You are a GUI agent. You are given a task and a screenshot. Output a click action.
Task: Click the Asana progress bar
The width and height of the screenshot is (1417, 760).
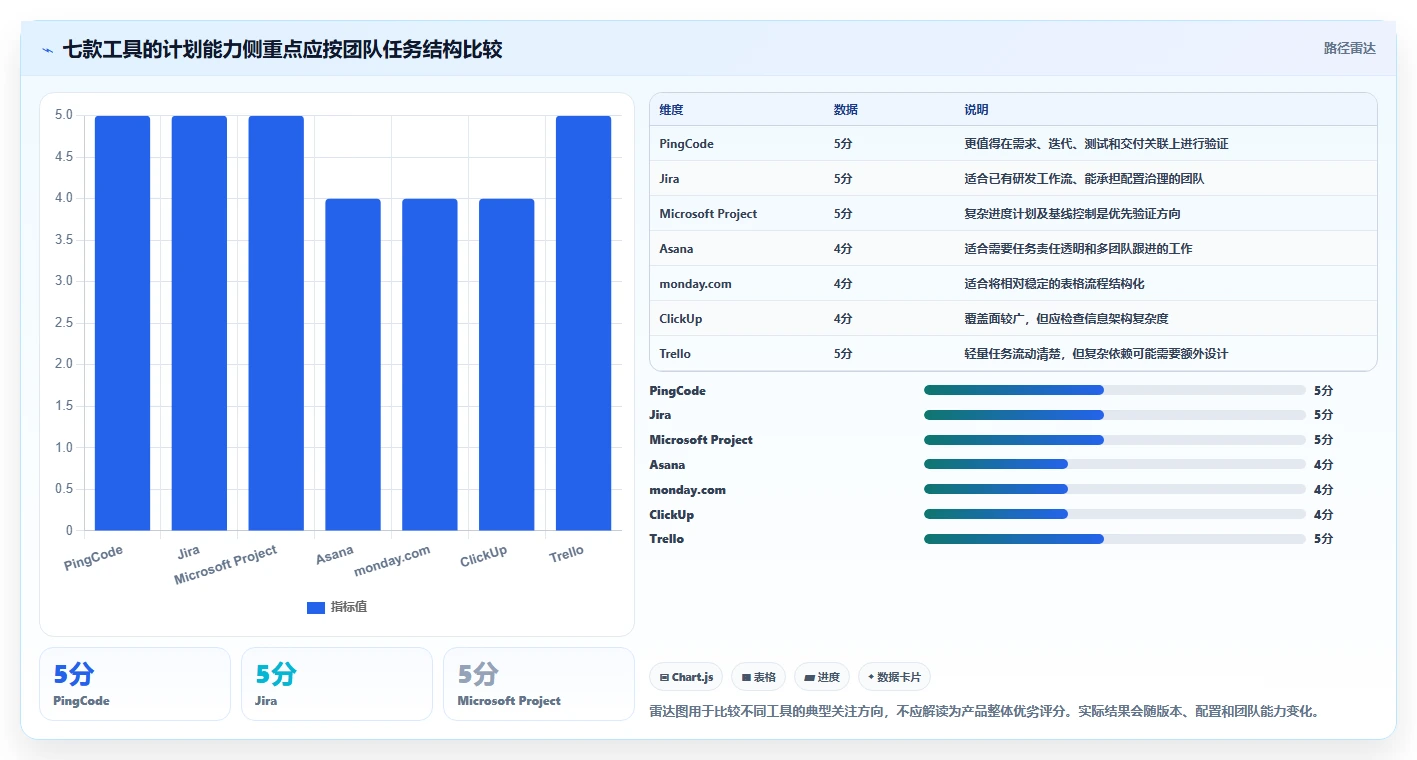(1115, 464)
